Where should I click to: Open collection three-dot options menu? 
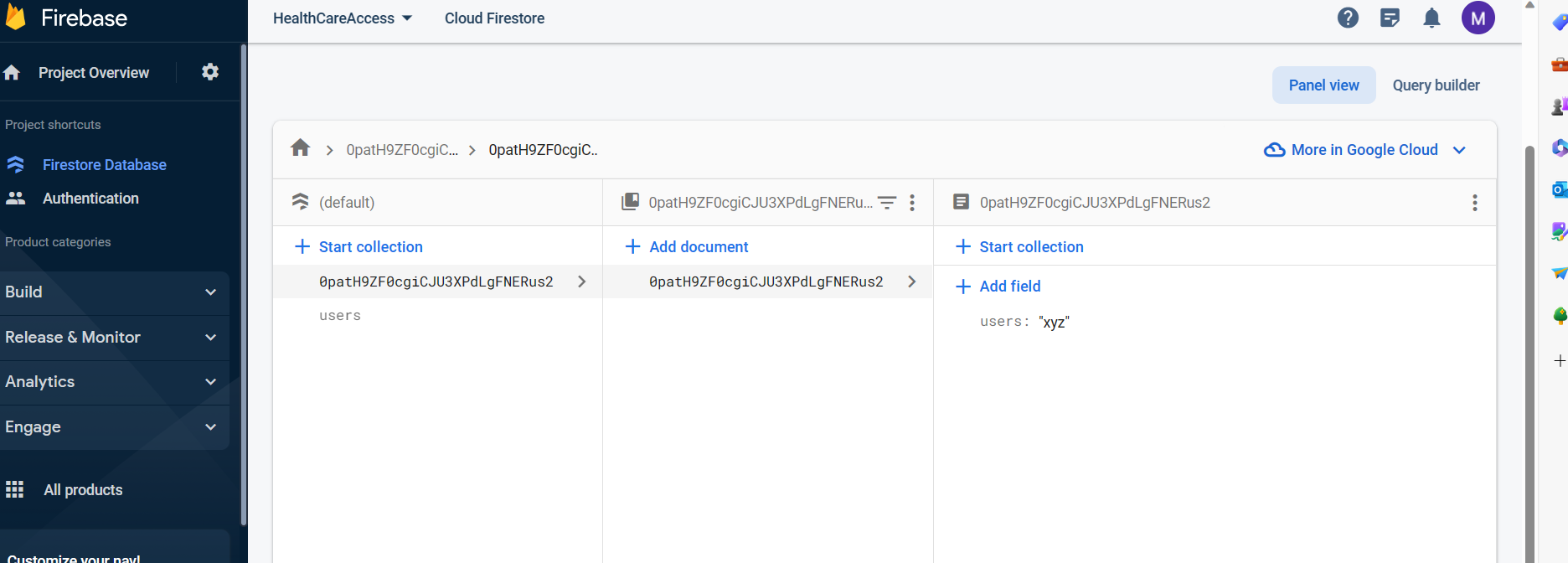coord(912,202)
